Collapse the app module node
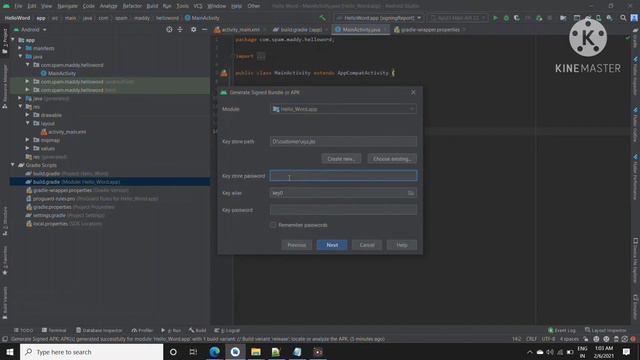Screen dimensions: 640x360 click(x=13, y=40)
